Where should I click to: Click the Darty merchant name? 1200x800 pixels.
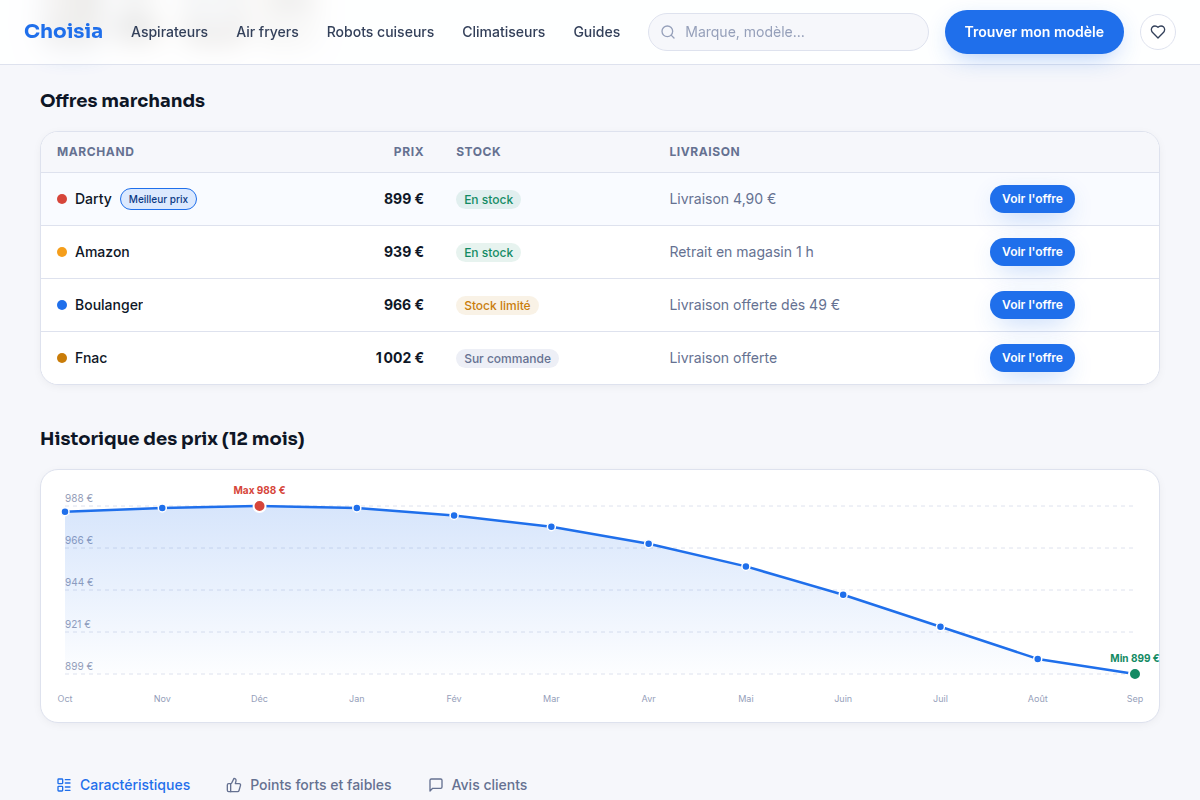(x=93, y=199)
